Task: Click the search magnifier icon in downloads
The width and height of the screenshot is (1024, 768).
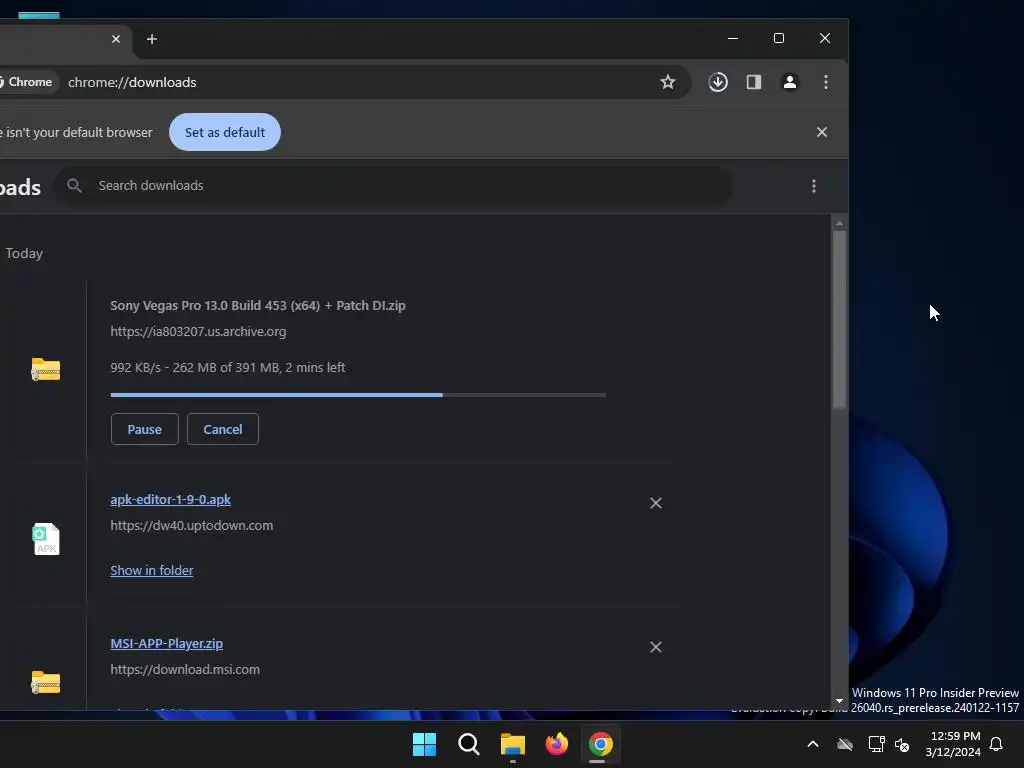Action: coord(74,186)
